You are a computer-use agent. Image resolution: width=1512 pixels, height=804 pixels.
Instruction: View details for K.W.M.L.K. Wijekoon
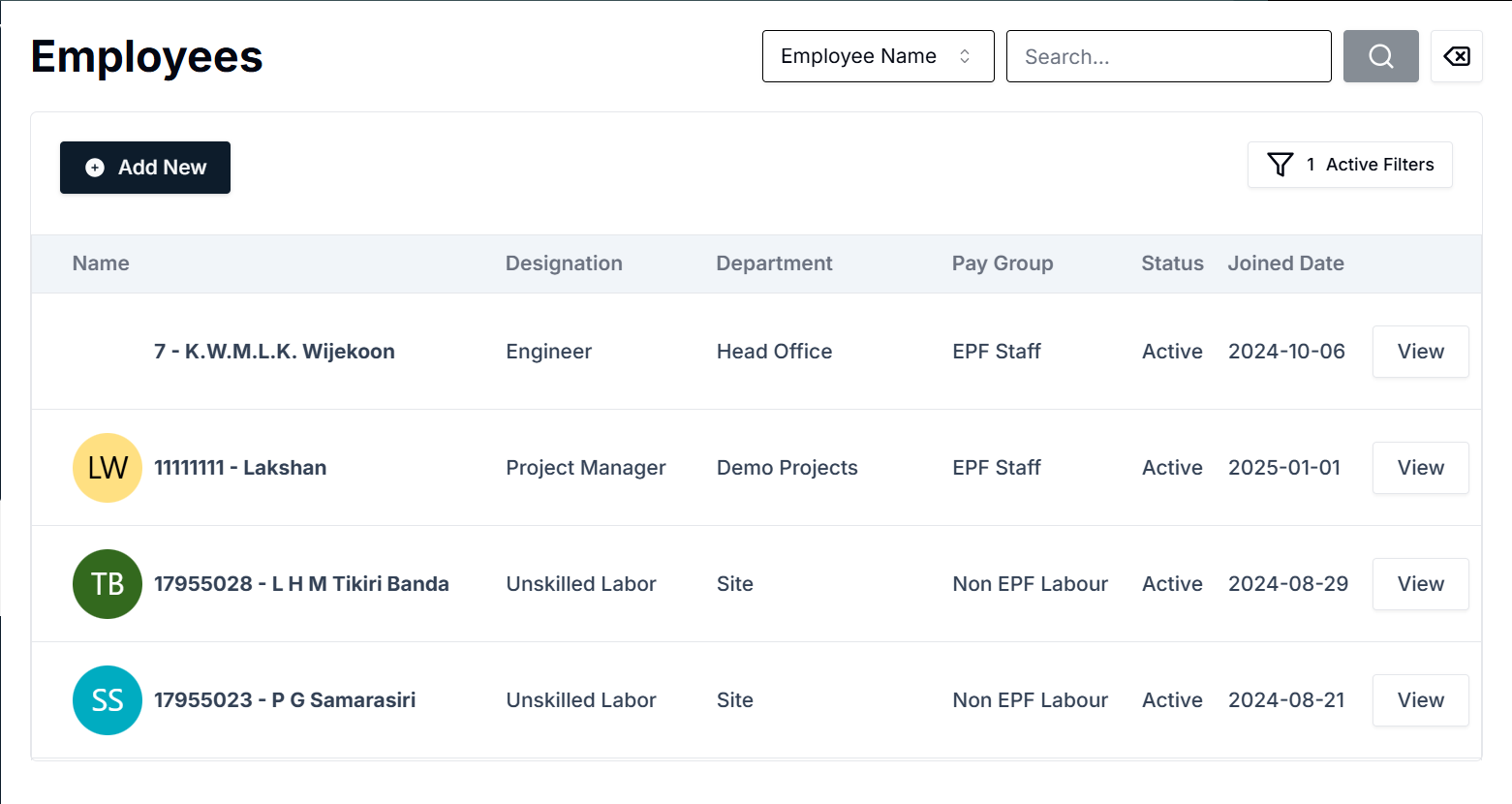tap(1420, 352)
